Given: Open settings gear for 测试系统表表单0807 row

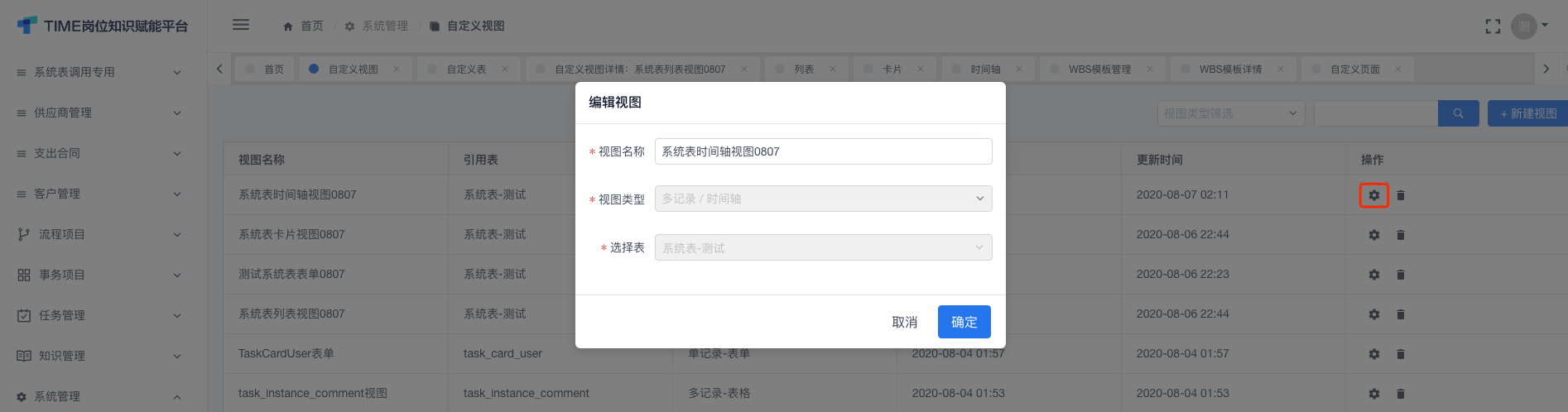Looking at the screenshot, I should pyautogui.click(x=1374, y=275).
